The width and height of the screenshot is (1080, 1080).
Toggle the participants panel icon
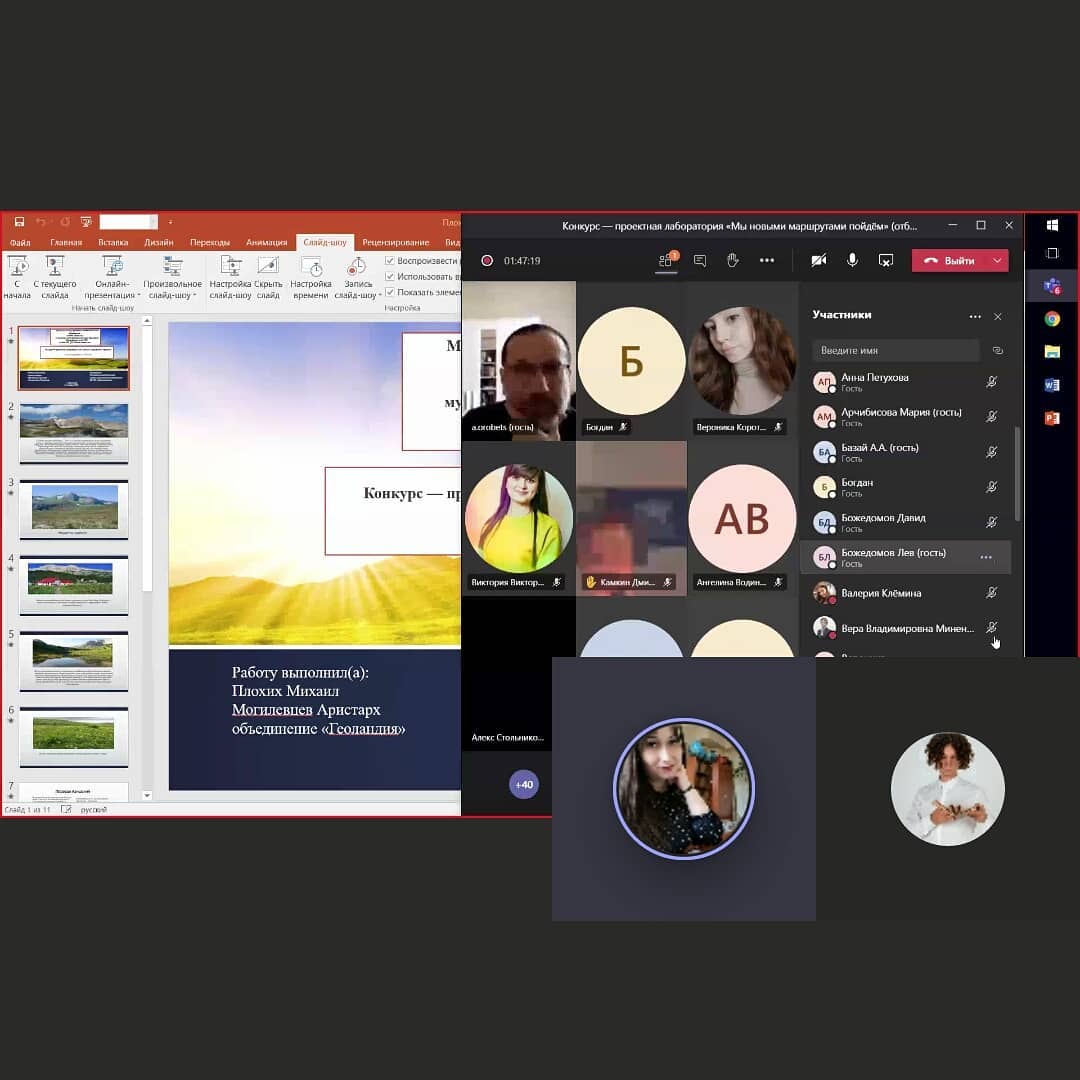point(666,260)
